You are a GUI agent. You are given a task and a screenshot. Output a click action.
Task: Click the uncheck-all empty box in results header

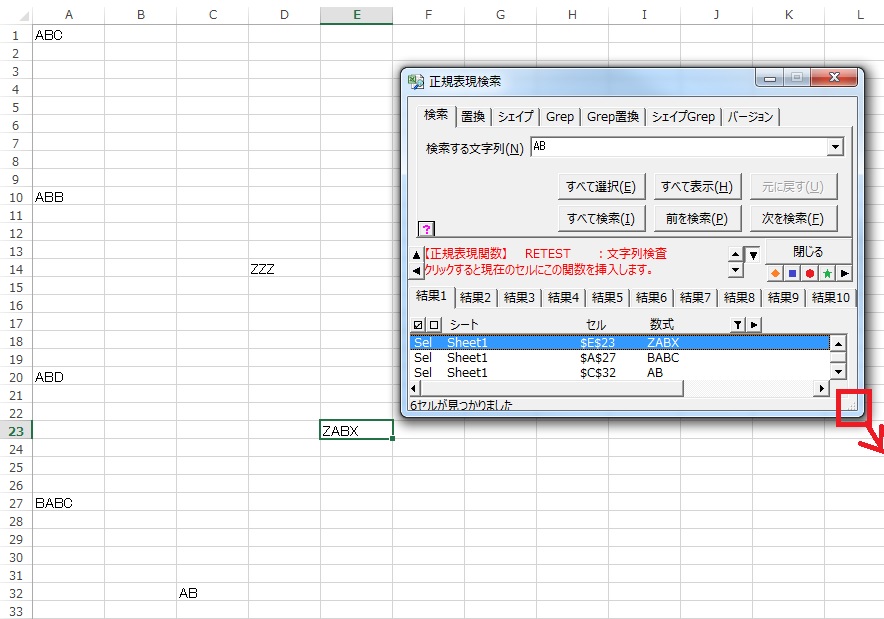(x=434, y=324)
